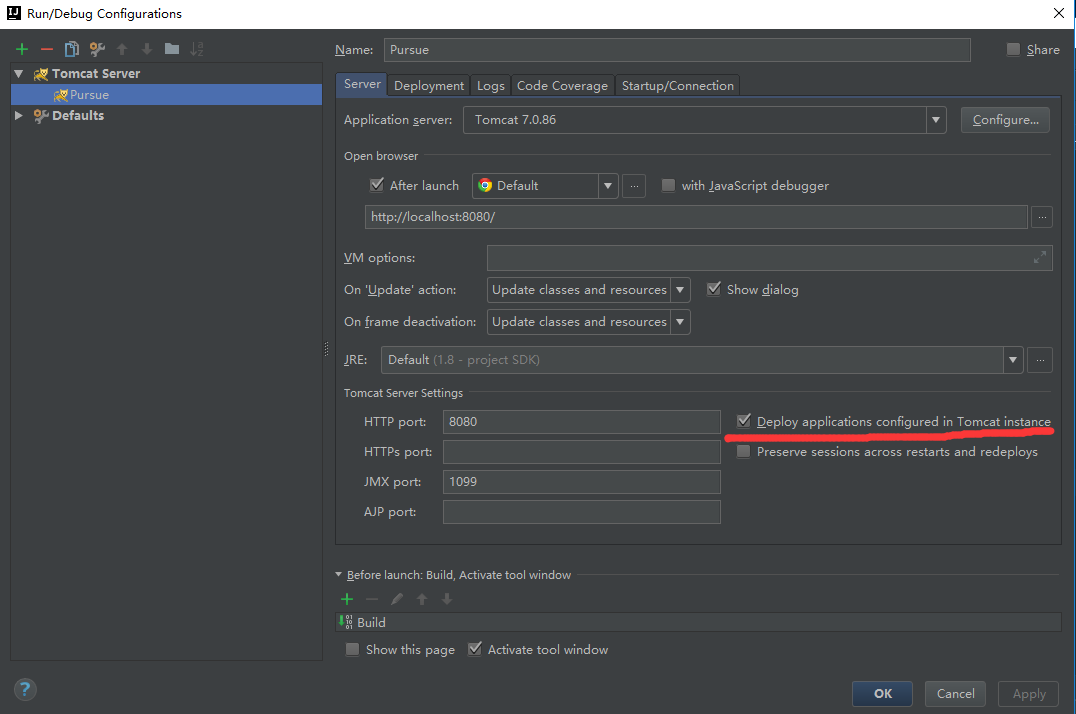Add a Before launch task with green plus
Screen dimensions: 1076x714
pos(347,599)
